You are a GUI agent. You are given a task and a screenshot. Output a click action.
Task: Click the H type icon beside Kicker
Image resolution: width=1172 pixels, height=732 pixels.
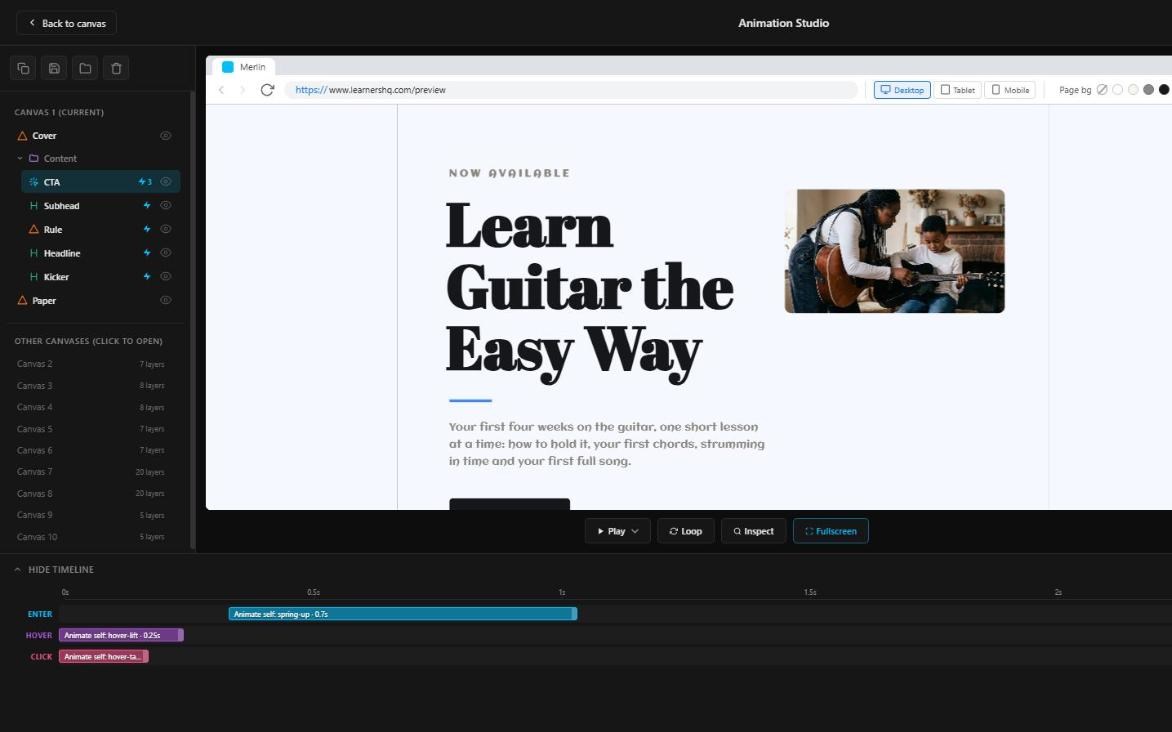[x=34, y=277]
